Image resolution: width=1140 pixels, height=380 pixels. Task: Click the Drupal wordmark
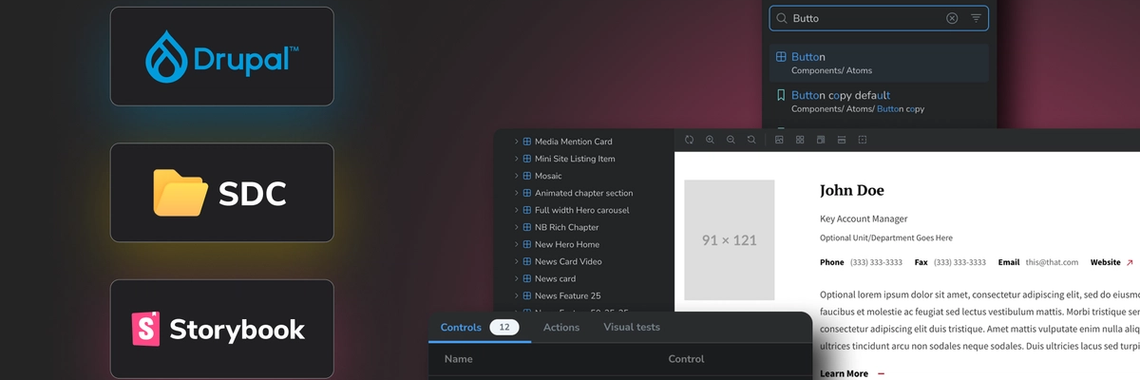(x=246, y=60)
